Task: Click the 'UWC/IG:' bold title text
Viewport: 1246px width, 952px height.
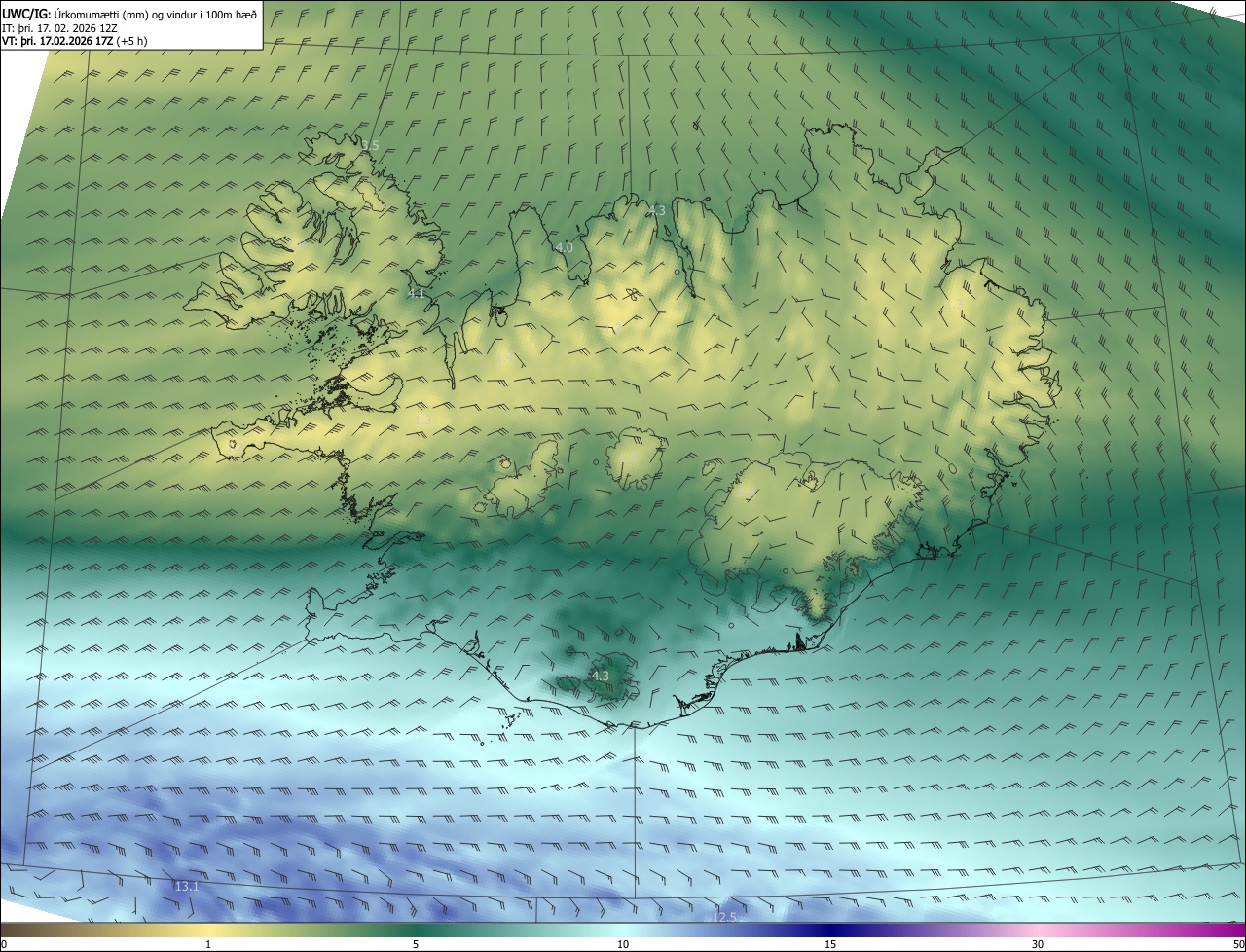Action: pos(26,14)
